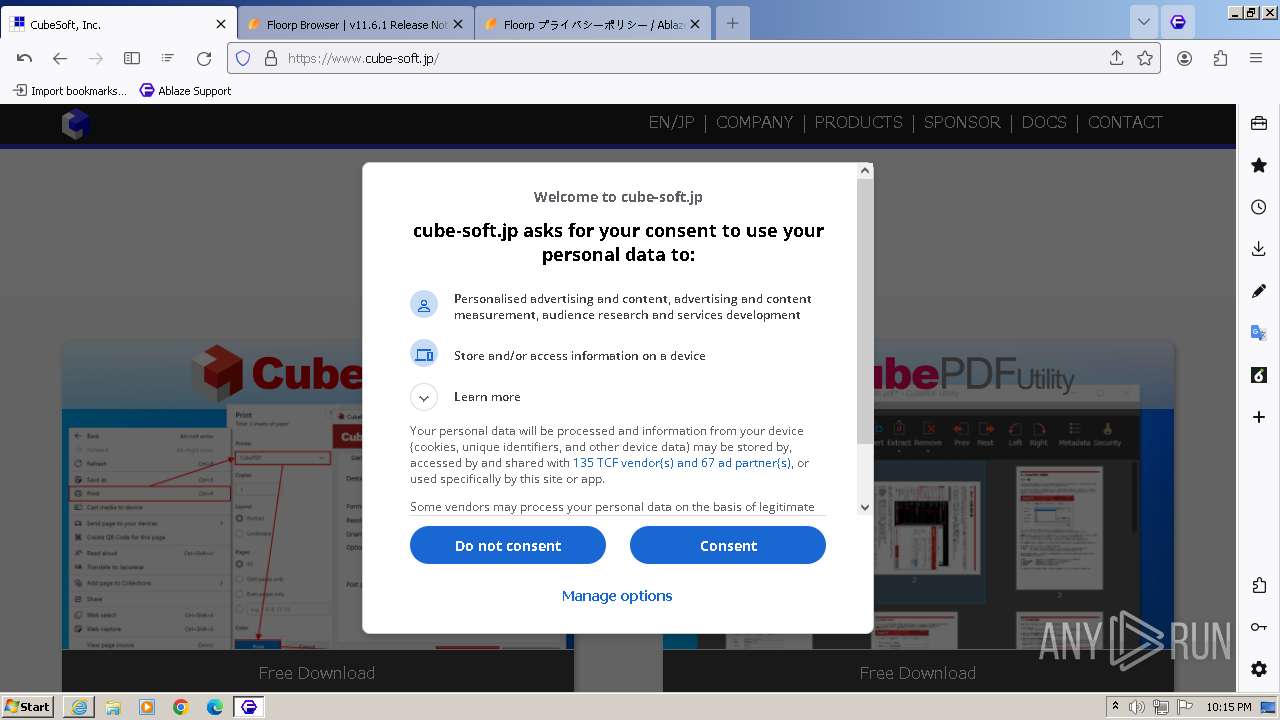This screenshot has width=1280, height=720.
Task: Open Google Translate panel in sidebar
Action: pos(1259,333)
